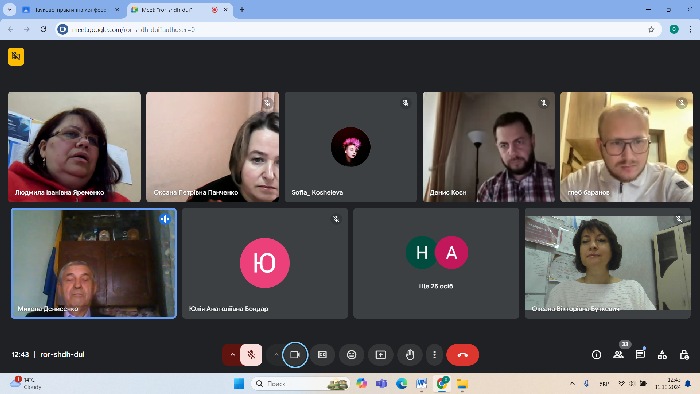Screen dimensions: 700x394
Task: Open host controls lock icon
Action: click(x=684, y=354)
